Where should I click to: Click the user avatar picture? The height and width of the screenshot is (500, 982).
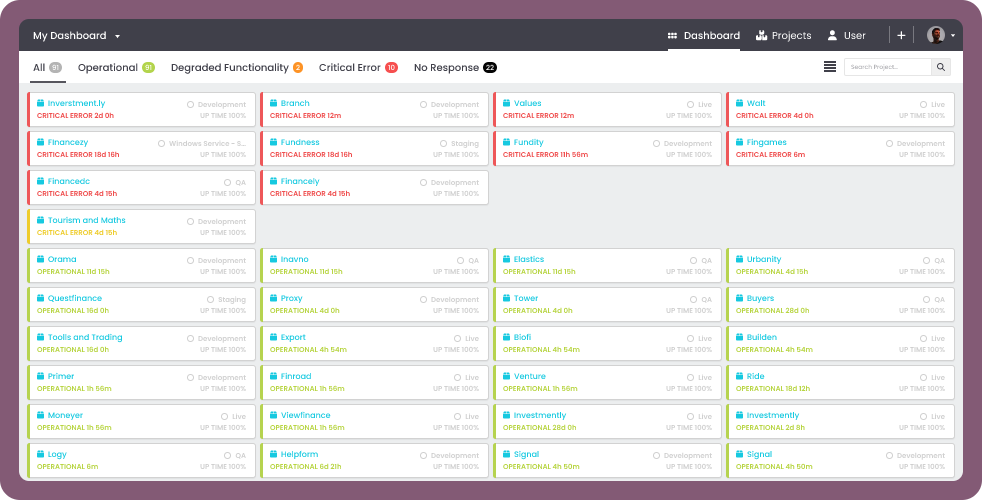(x=936, y=35)
